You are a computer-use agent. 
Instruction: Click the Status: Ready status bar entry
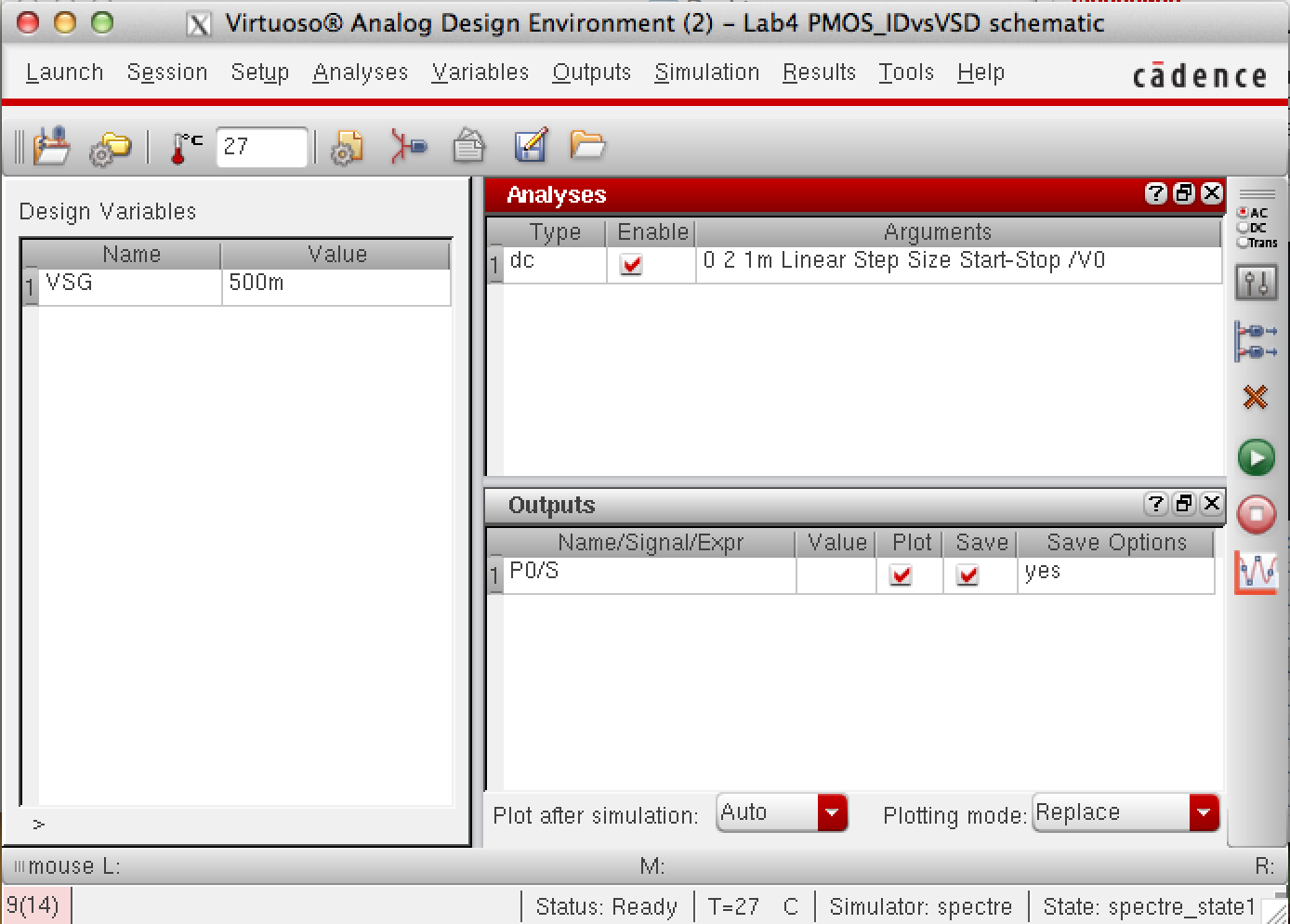pos(606,906)
